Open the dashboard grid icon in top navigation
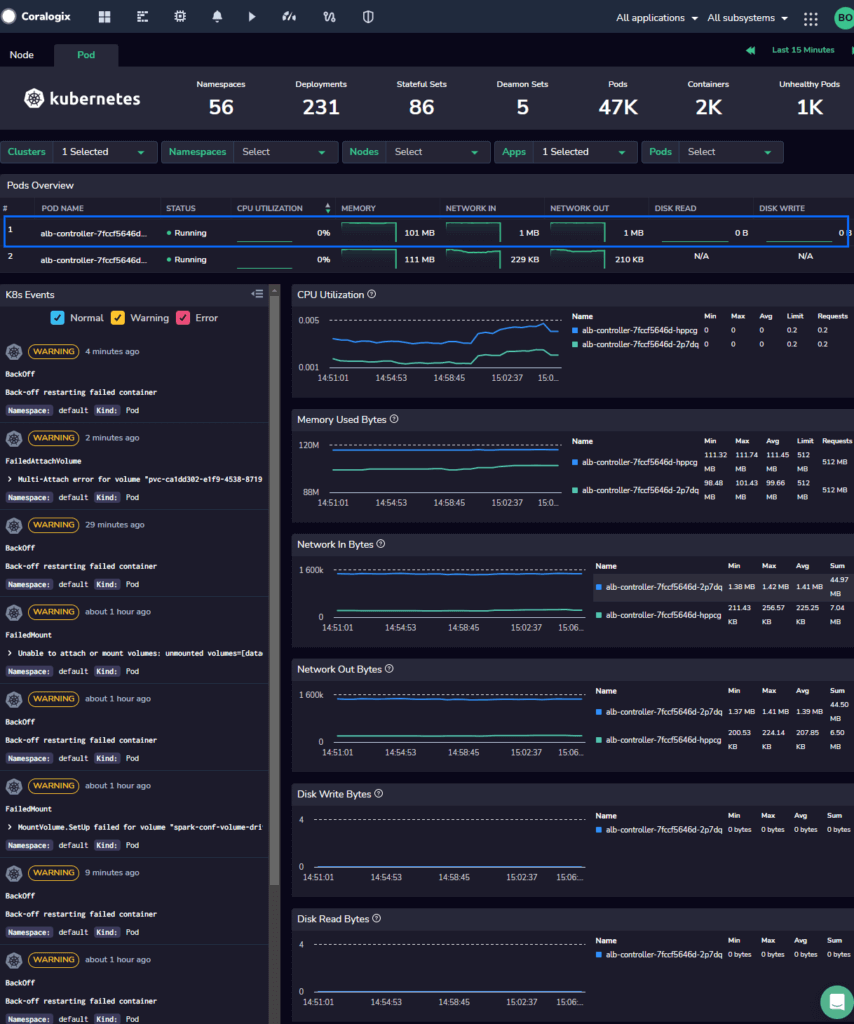The height and width of the screenshot is (1024, 854). pos(104,17)
